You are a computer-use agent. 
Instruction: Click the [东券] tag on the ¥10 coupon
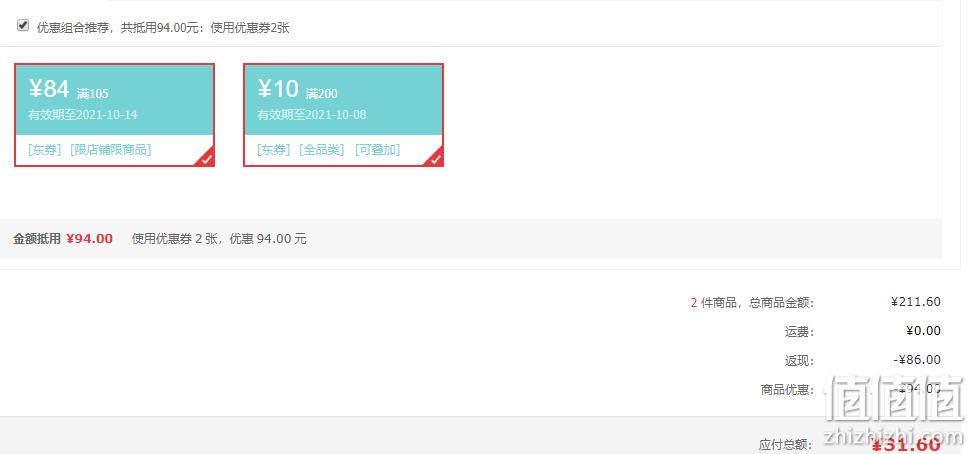pyautogui.click(x=274, y=149)
